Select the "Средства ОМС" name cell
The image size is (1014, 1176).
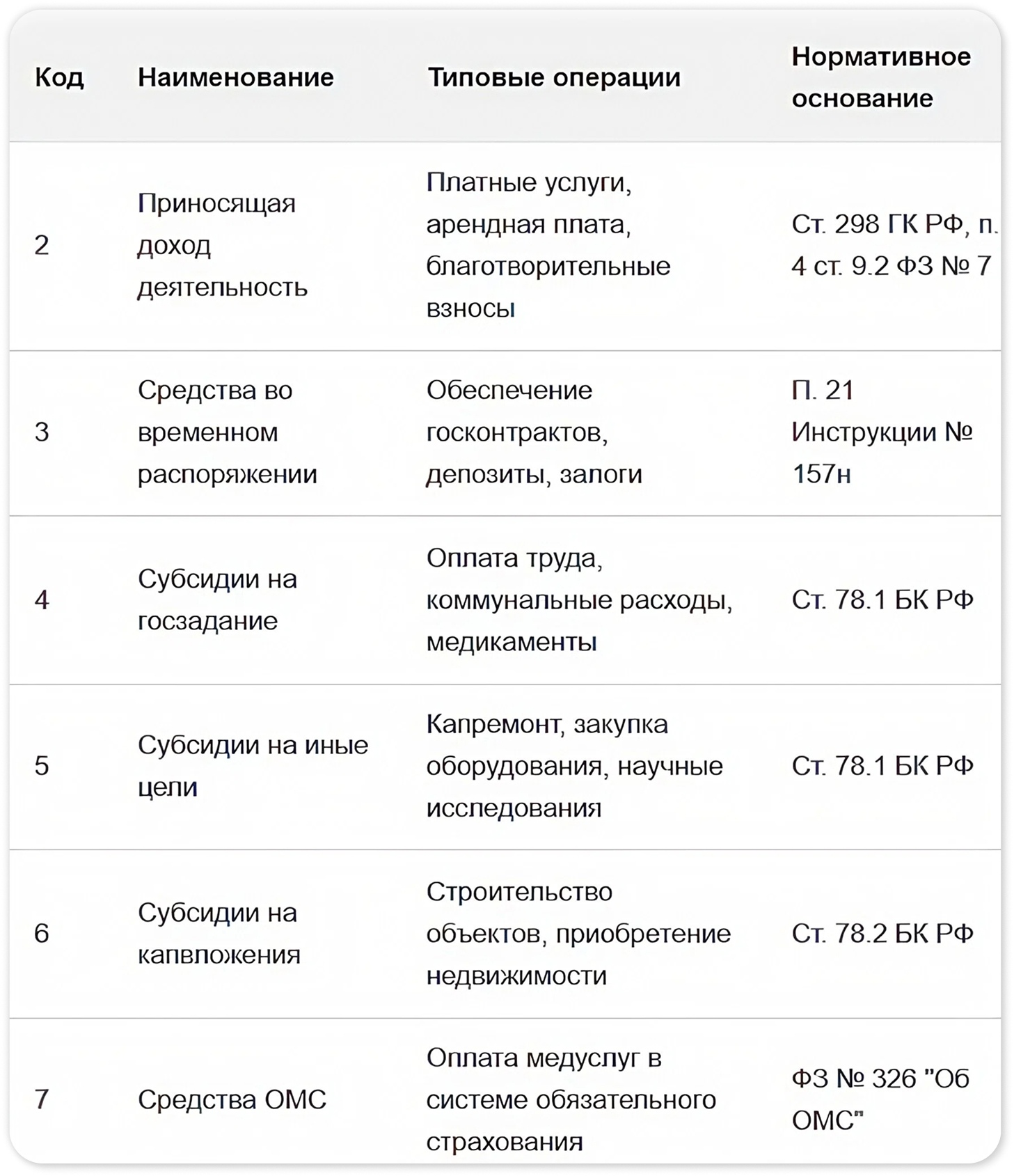[232, 1099]
